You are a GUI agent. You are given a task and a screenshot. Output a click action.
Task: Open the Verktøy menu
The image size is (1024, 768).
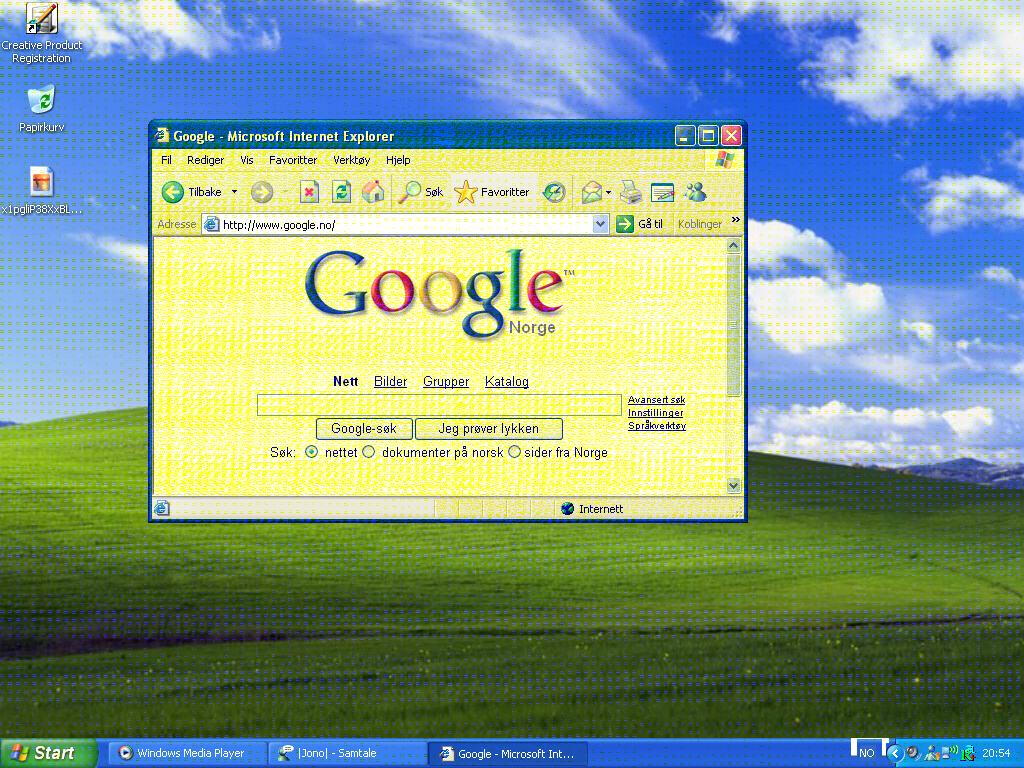[x=351, y=160]
